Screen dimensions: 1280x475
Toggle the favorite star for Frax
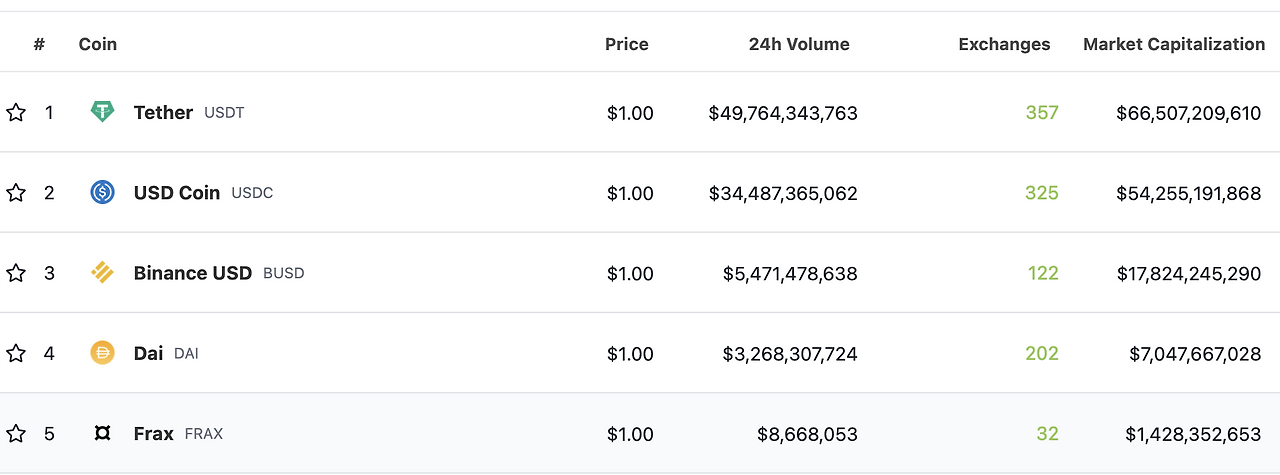pos(16,433)
